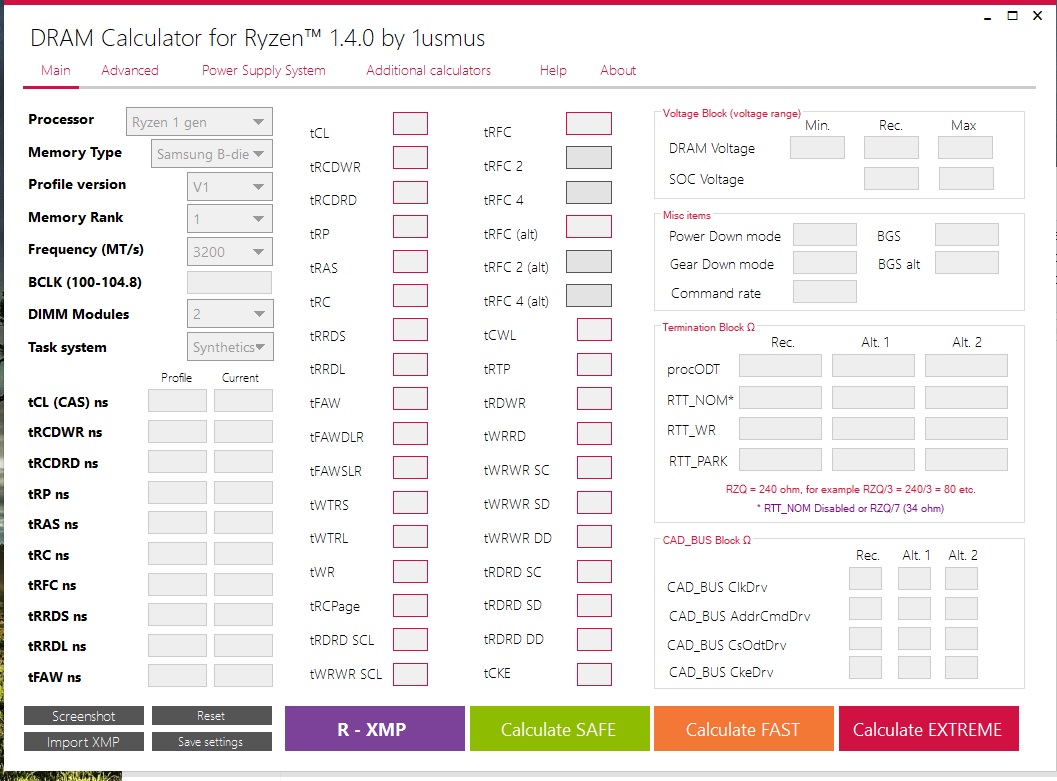Click the tWR timing value box
The width and height of the screenshot is (1057, 781).
click(411, 571)
